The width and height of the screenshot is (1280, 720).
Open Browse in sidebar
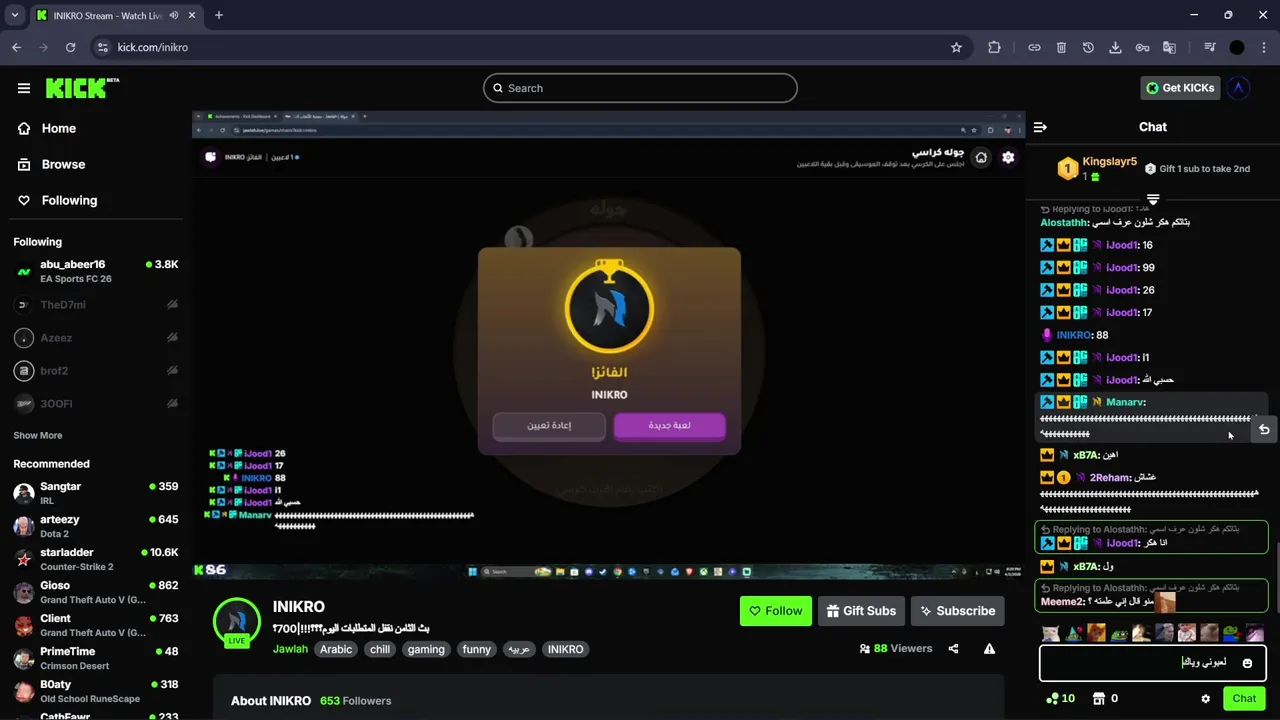pyautogui.click(x=52, y=164)
